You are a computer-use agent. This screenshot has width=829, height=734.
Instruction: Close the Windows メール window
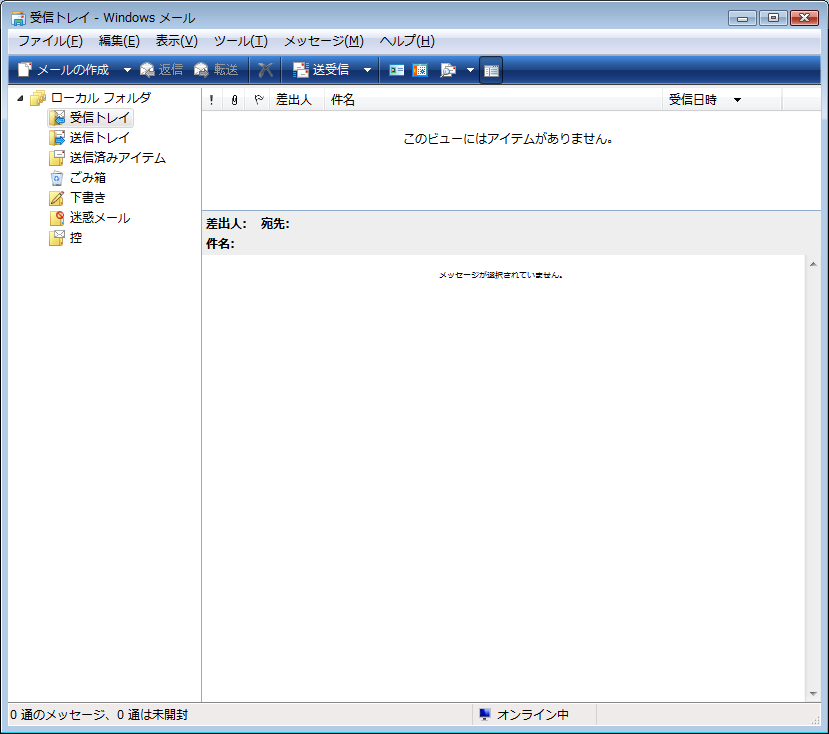pos(804,18)
